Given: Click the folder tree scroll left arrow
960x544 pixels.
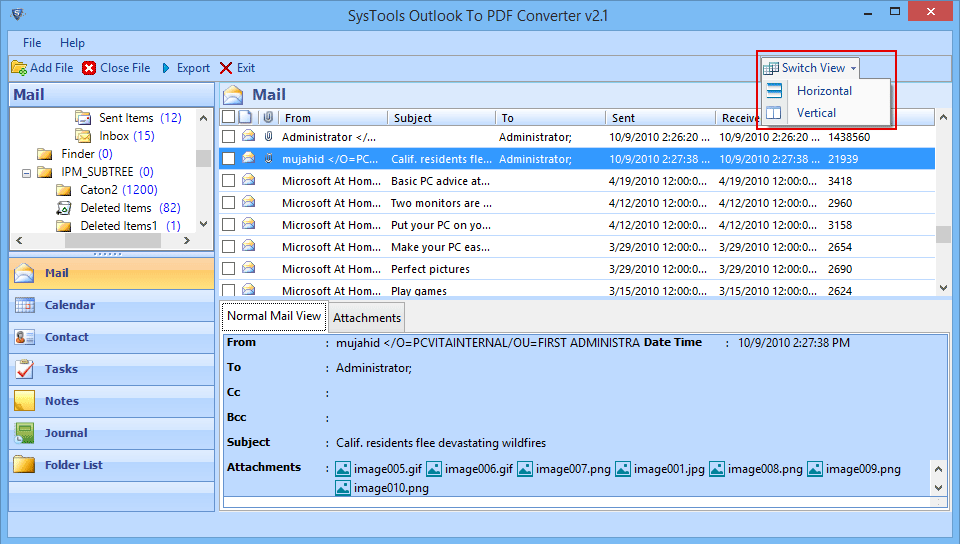Looking at the screenshot, I should pyautogui.click(x=19, y=240).
